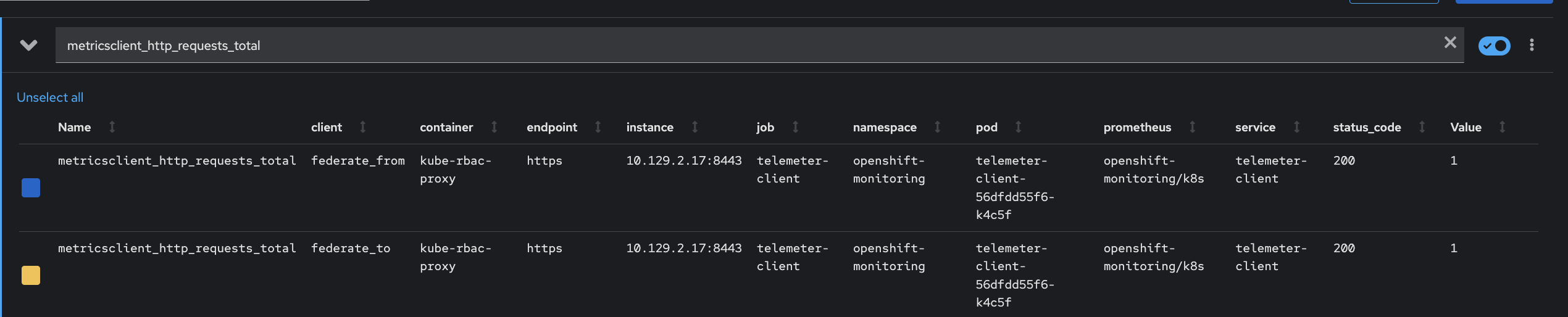This screenshot has height=317, width=1568.
Task: Disable the query toggle switch
Action: tap(1494, 46)
